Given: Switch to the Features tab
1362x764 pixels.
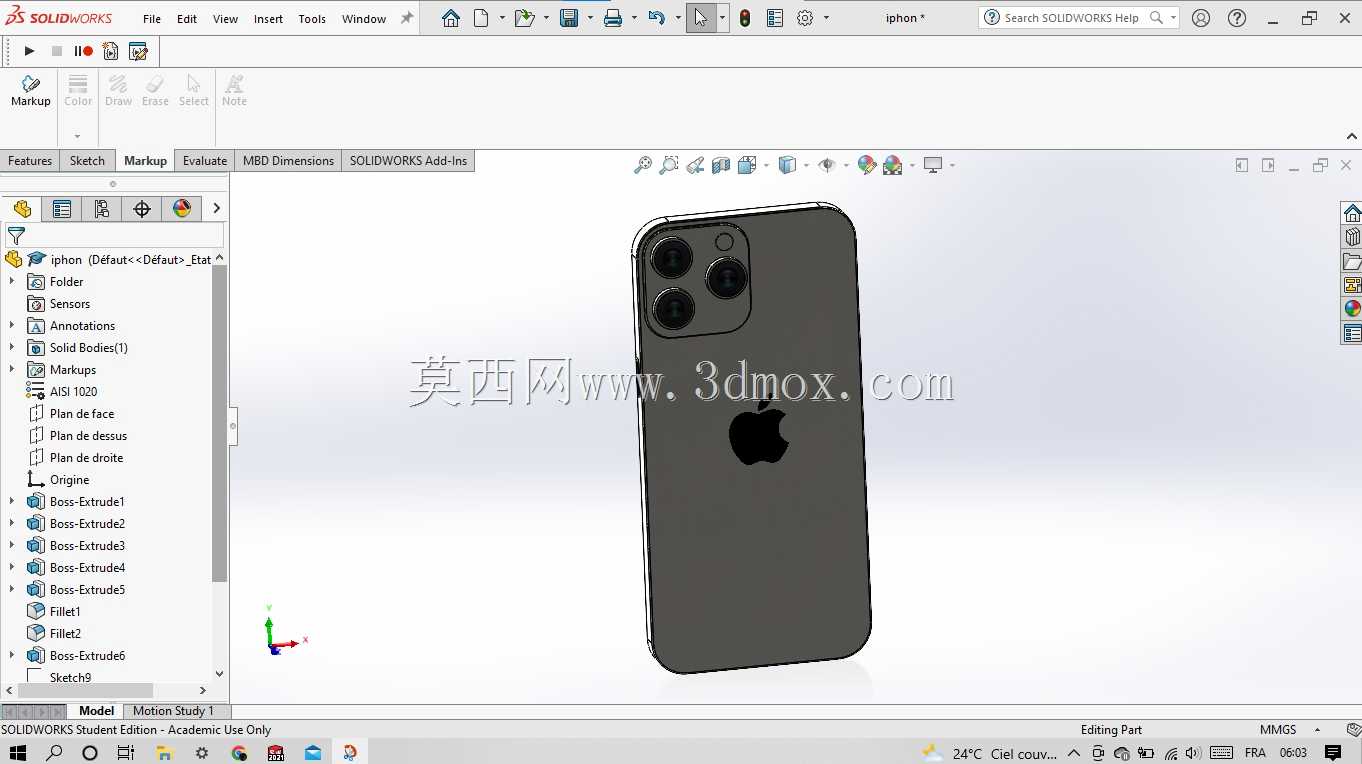Looking at the screenshot, I should coord(30,161).
